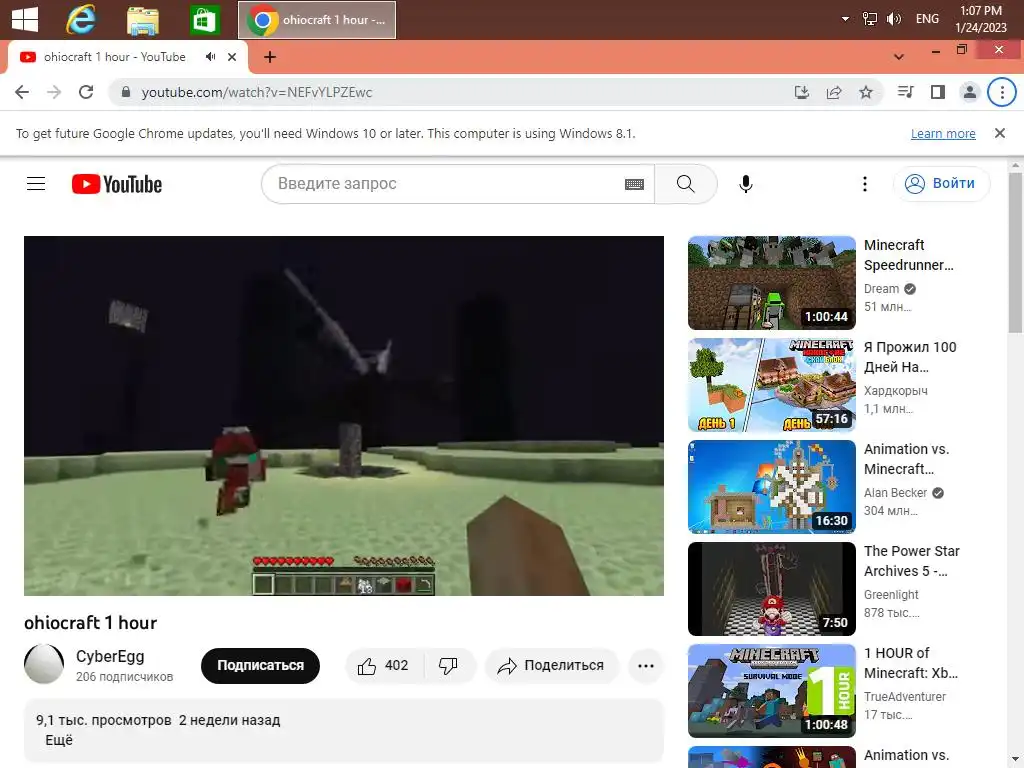
Task: Open media controls toolbar icon
Action: 906,92
